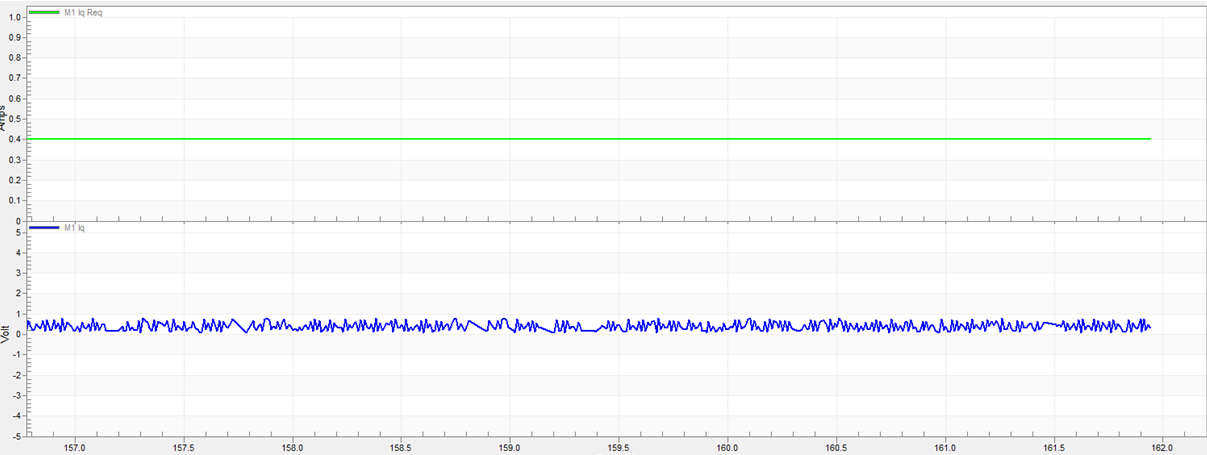This screenshot has height=455, width=1207.
Task: Click the 161.0 time axis label
Action: coord(945,448)
